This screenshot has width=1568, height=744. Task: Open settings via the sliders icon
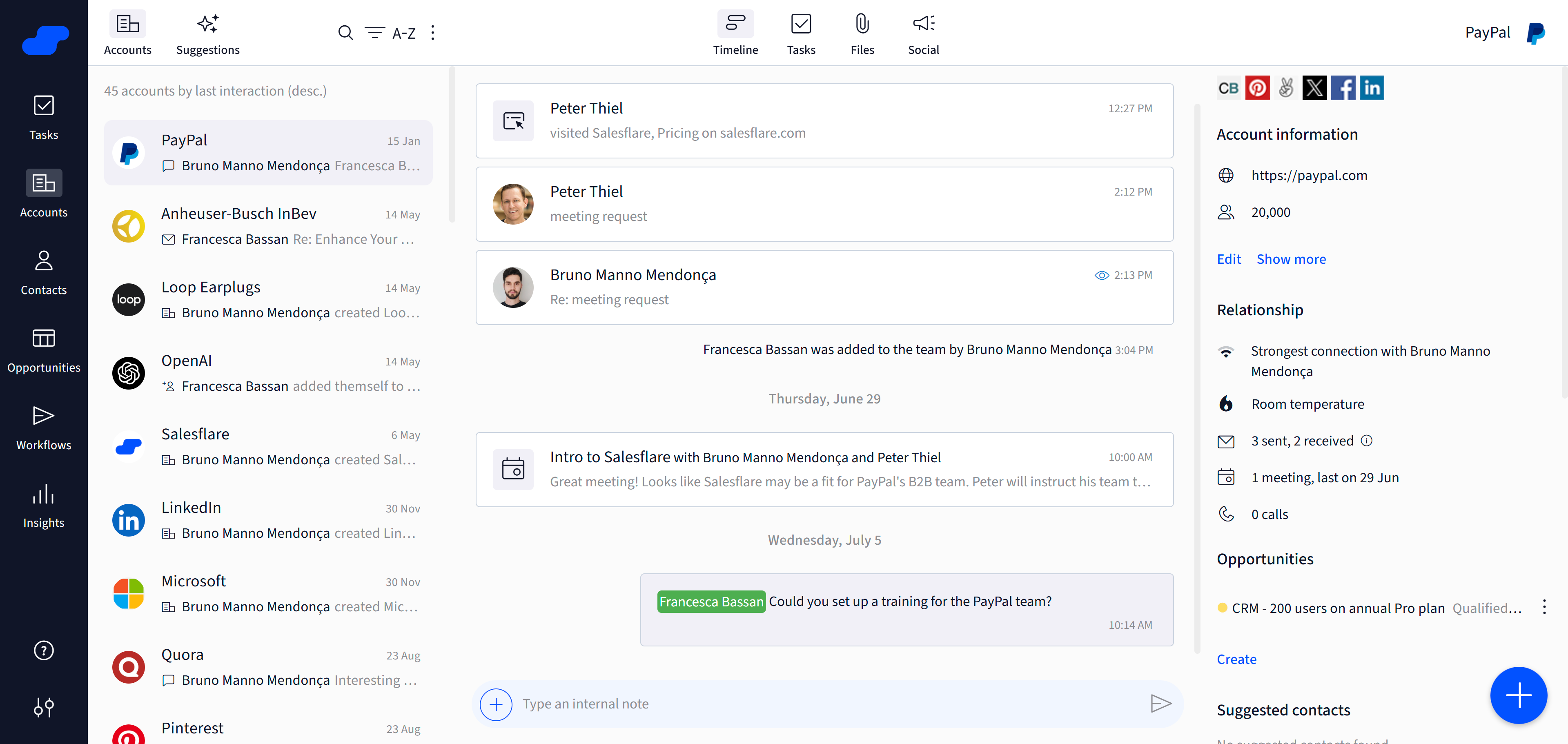pos(43,708)
